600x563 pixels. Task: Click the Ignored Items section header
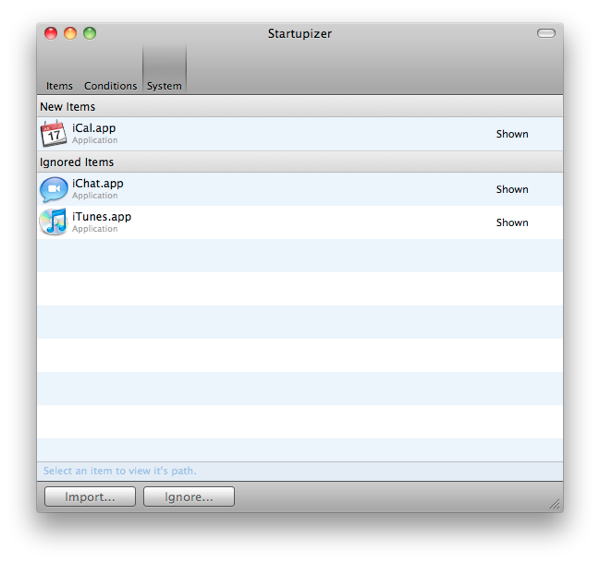coord(300,162)
